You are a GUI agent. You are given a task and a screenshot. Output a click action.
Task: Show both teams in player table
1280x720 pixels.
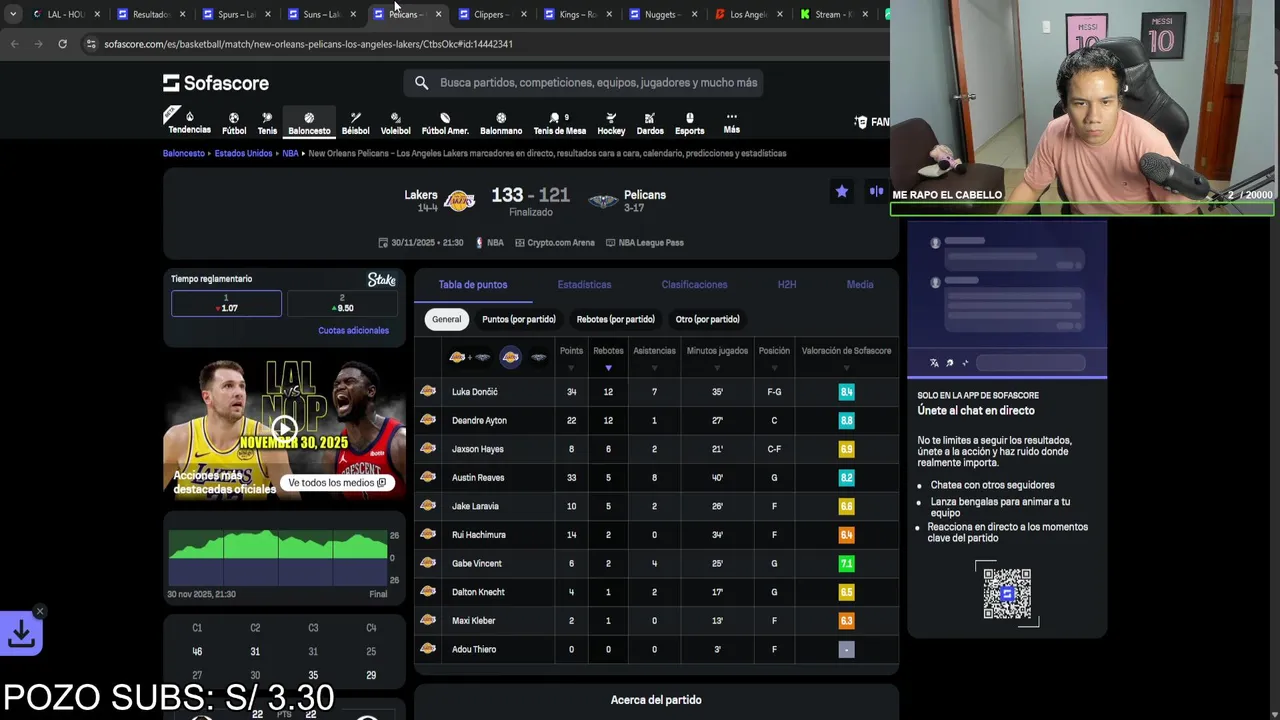pyautogui.click(x=469, y=357)
